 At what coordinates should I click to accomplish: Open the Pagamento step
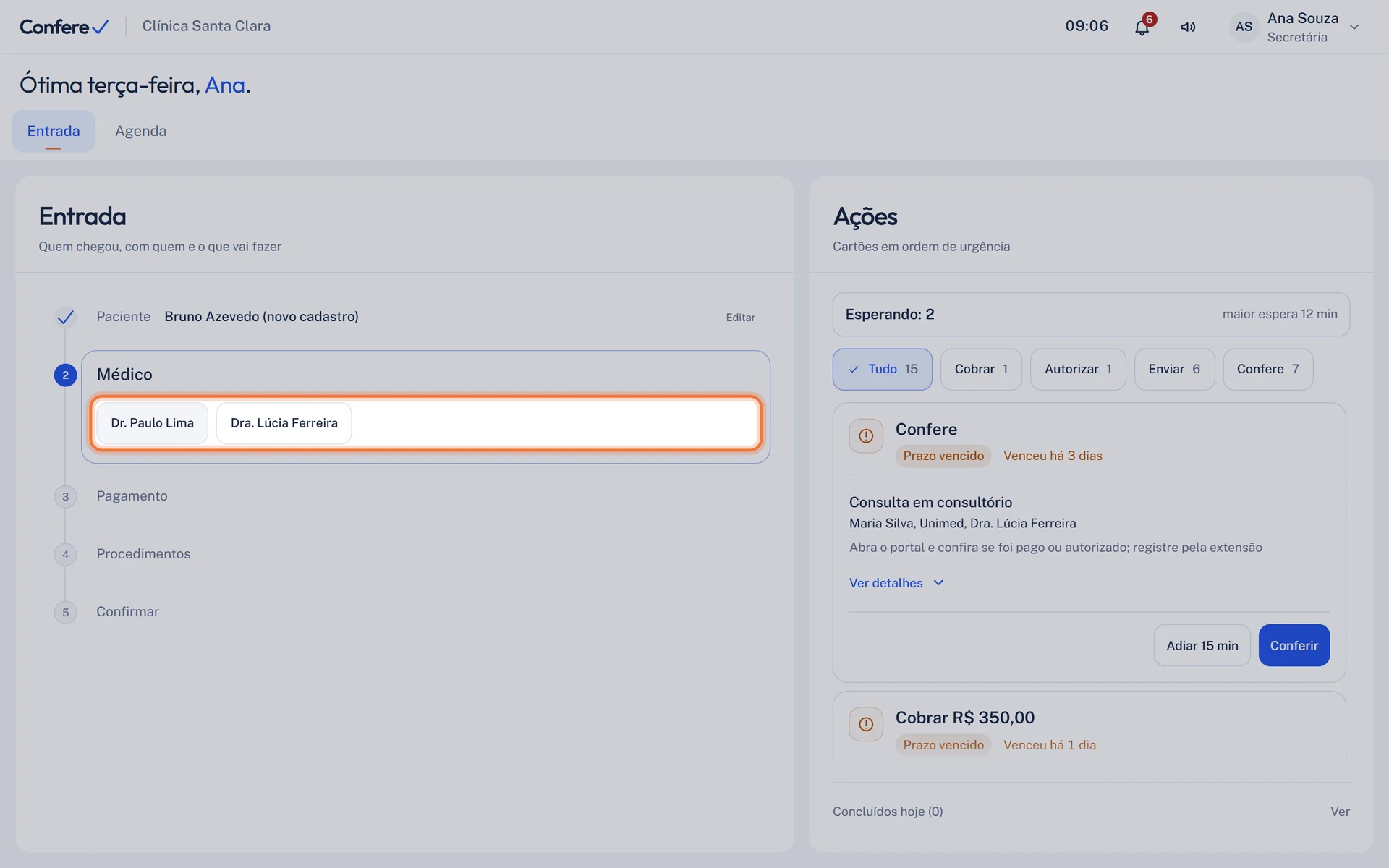[132, 496]
